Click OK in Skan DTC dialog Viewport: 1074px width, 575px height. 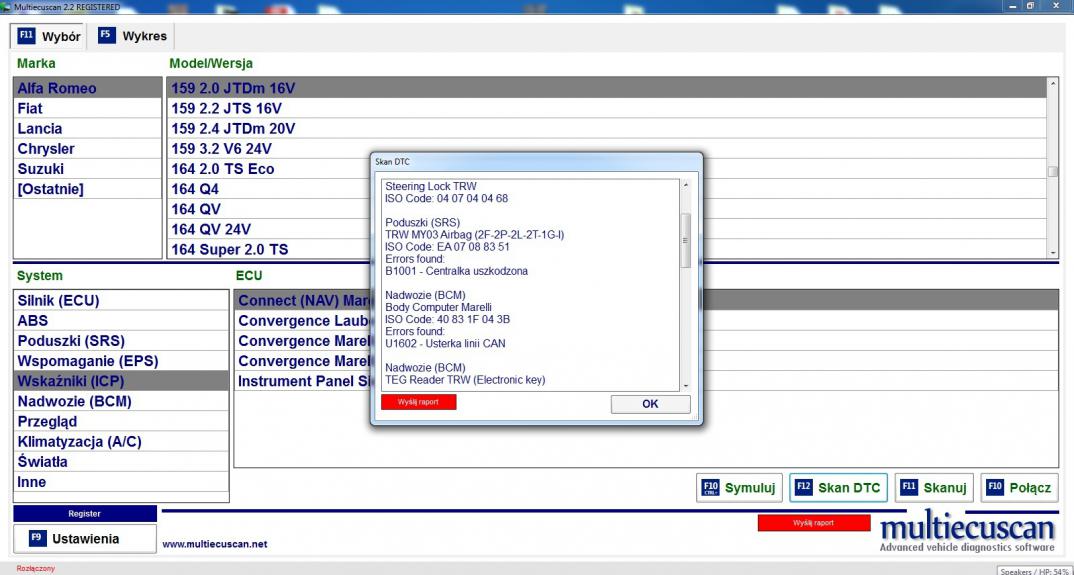(650, 404)
